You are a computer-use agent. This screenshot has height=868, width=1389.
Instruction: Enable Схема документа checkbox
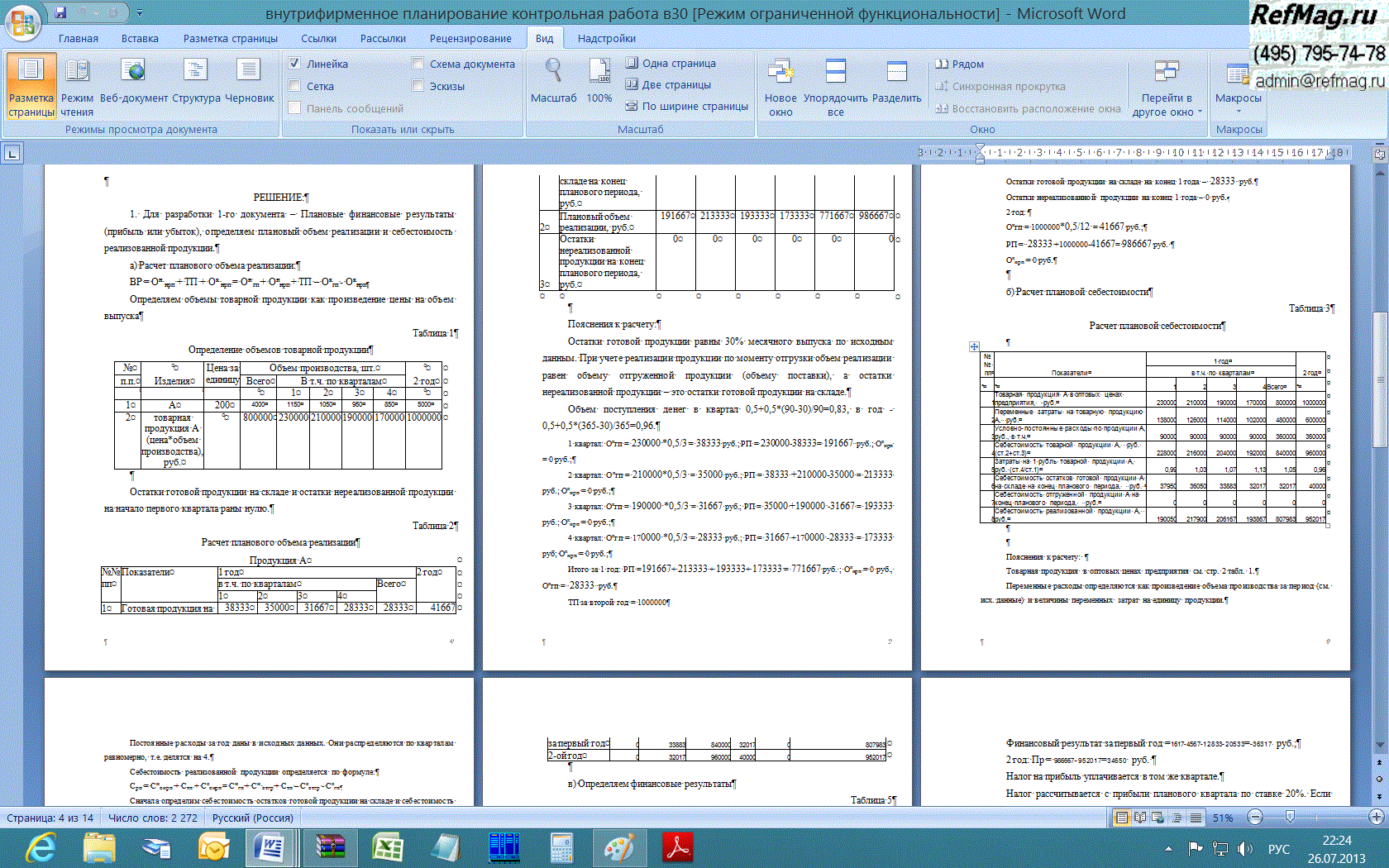pos(418,63)
